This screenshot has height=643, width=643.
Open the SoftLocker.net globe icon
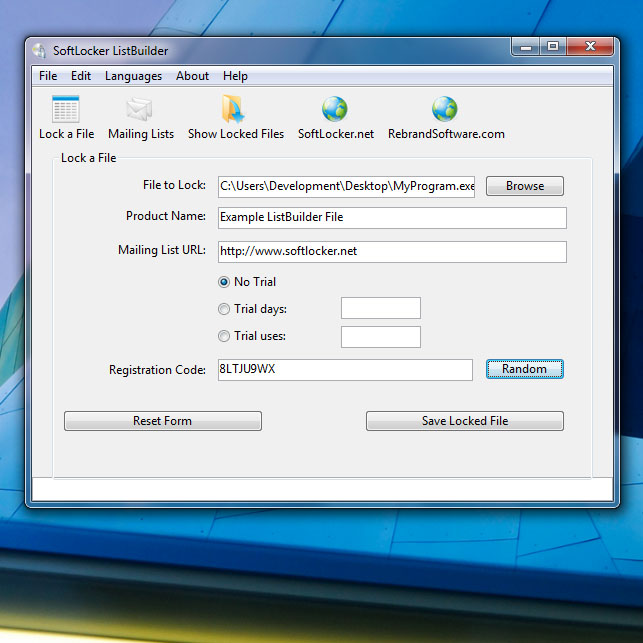[x=334, y=110]
